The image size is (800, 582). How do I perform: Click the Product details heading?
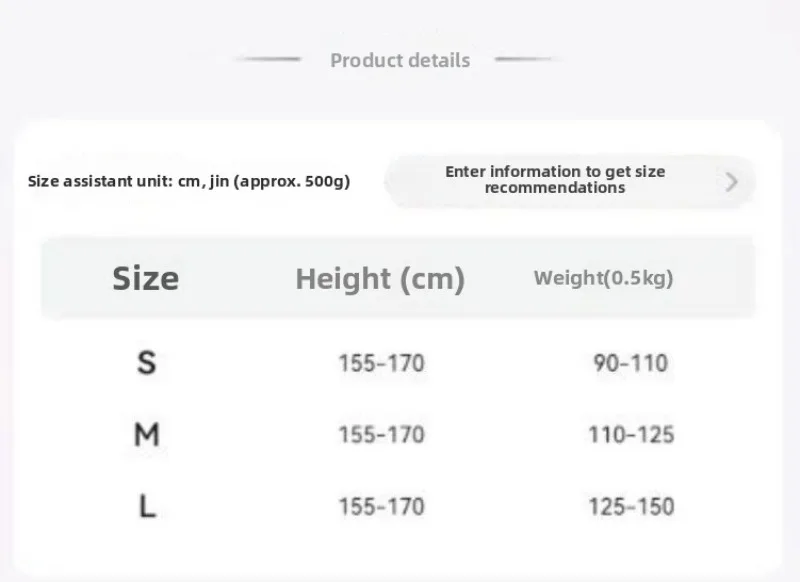[x=400, y=60]
